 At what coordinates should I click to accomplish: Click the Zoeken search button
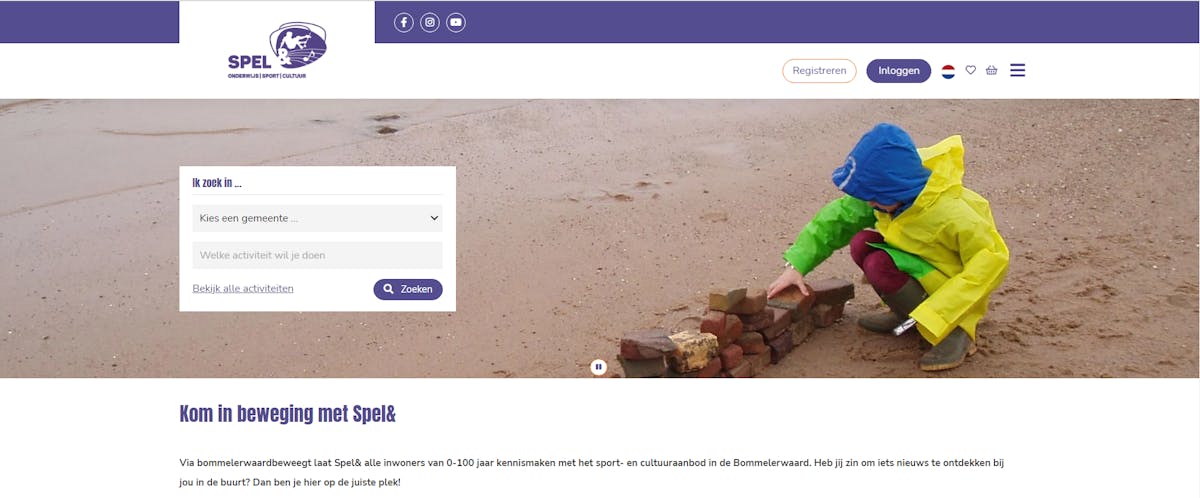point(408,289)
